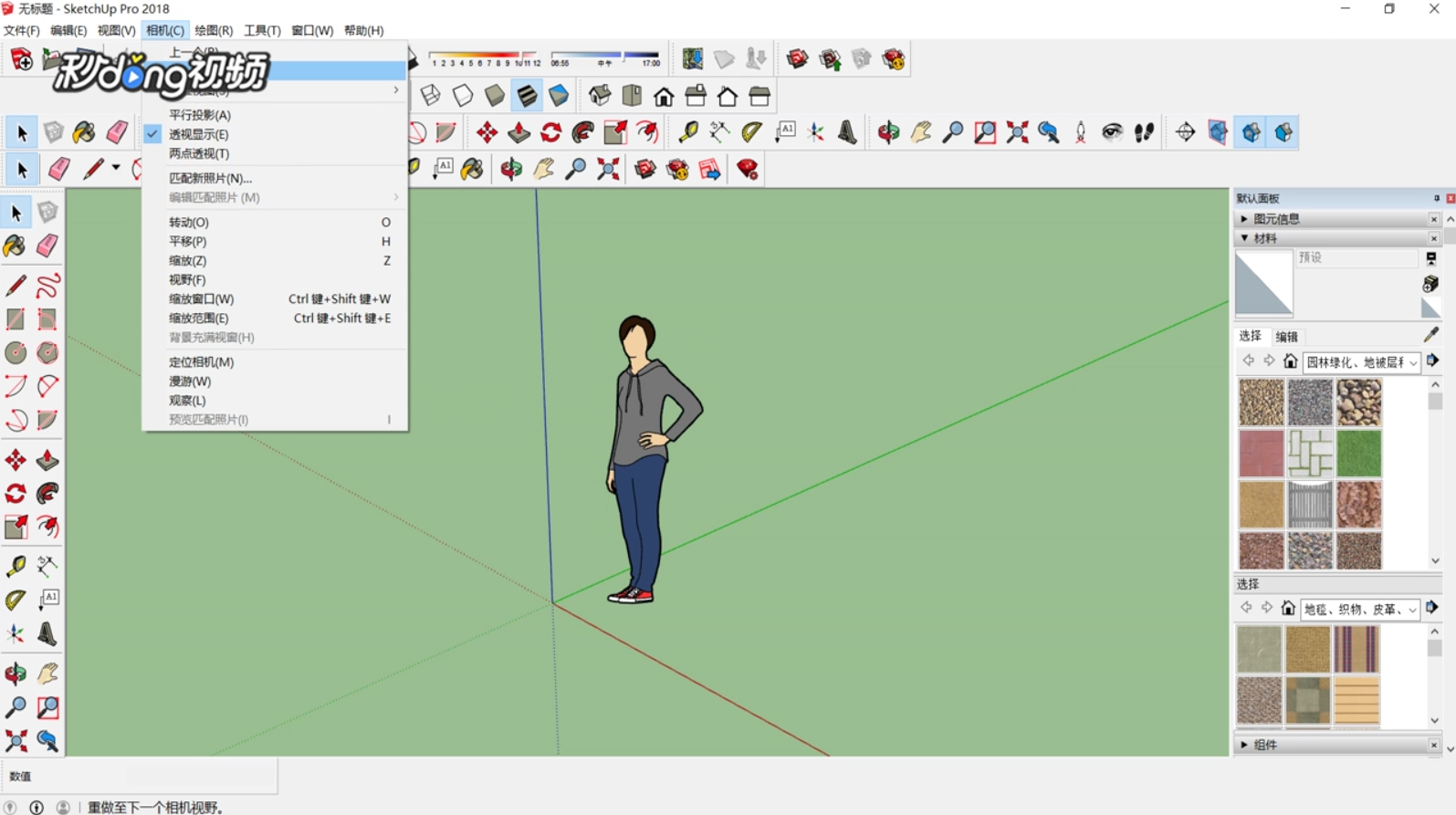1456x815 pixels.
Task: Toggle Section Fill display button
Action: [x=1283, y=132]
